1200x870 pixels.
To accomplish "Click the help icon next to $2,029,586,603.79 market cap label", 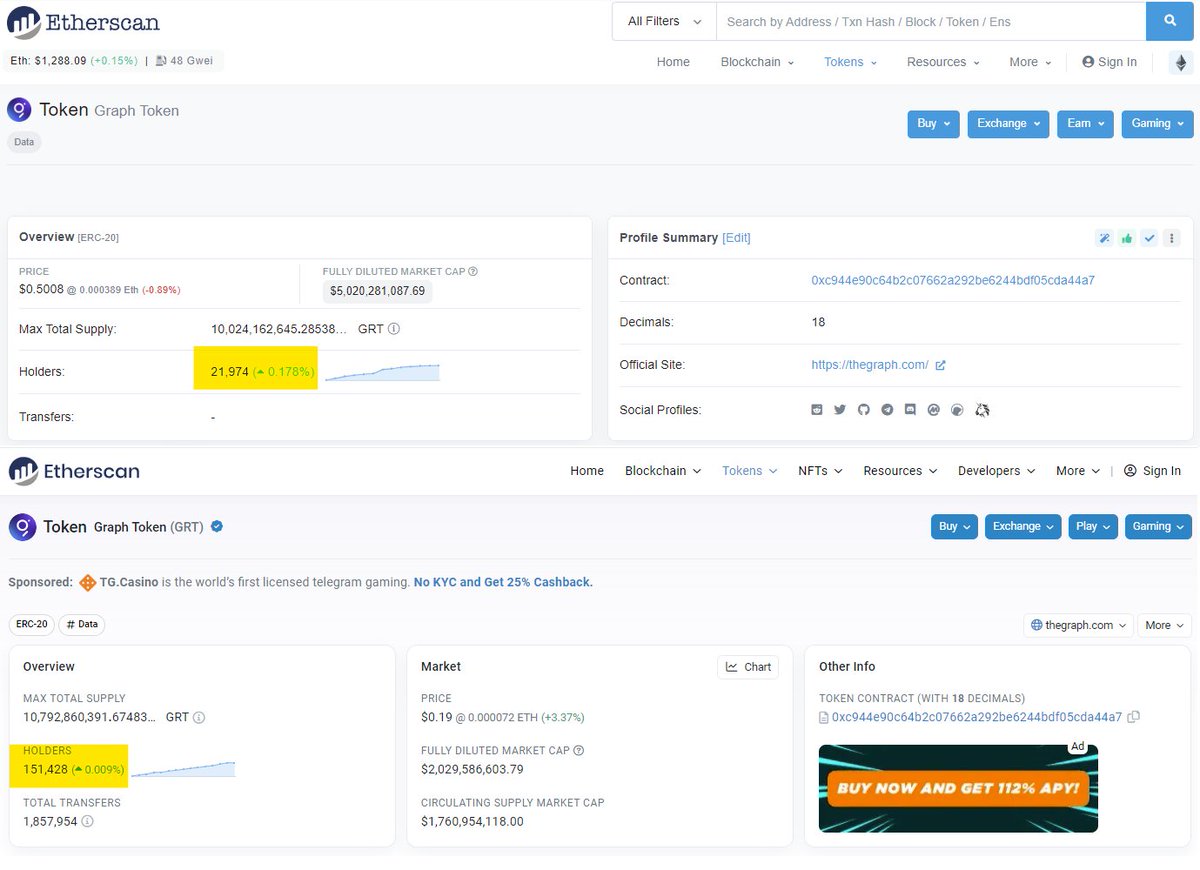I will click(x=579, y=751).
